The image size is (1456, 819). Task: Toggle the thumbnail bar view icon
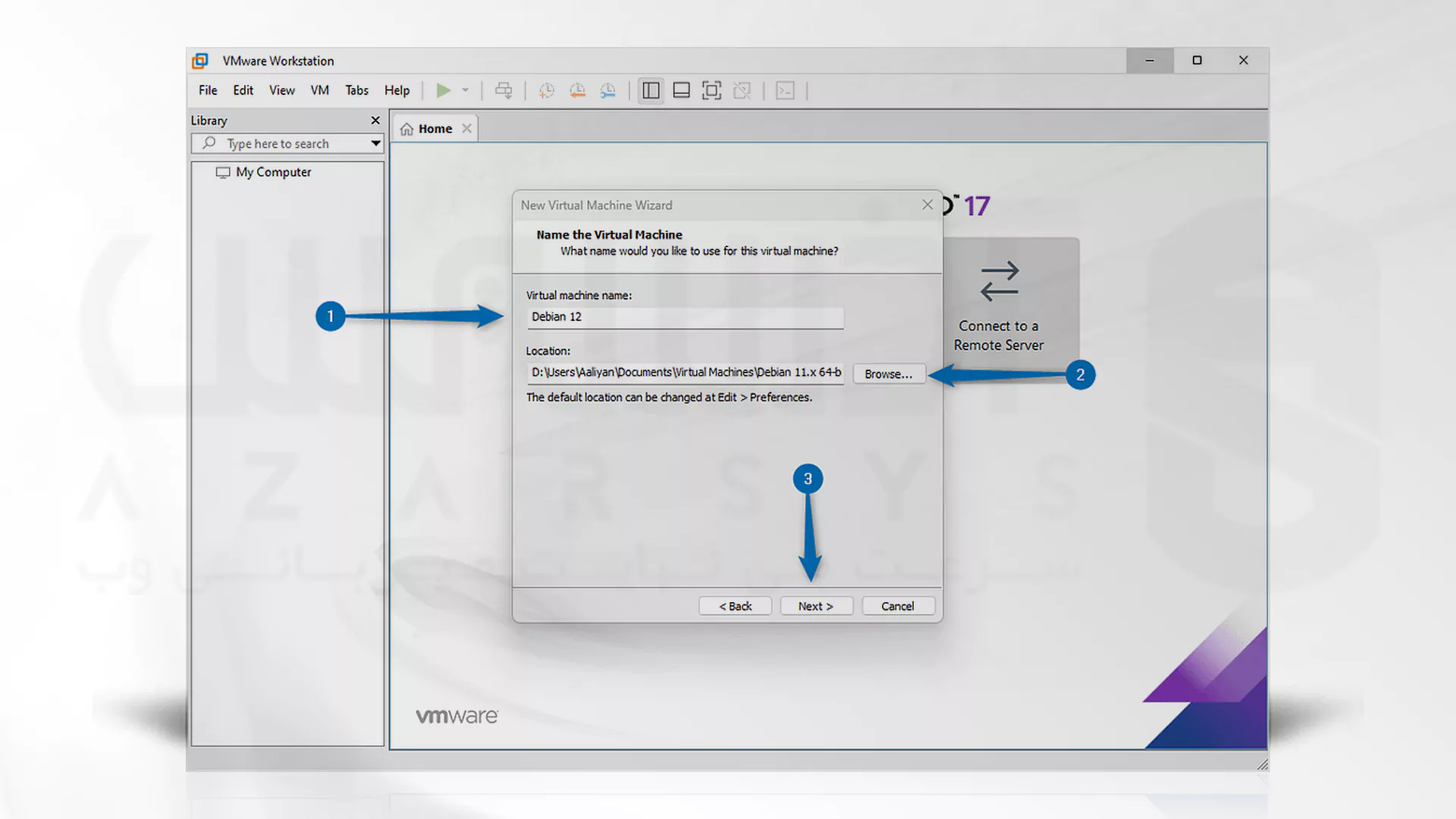tap(681, 91)
